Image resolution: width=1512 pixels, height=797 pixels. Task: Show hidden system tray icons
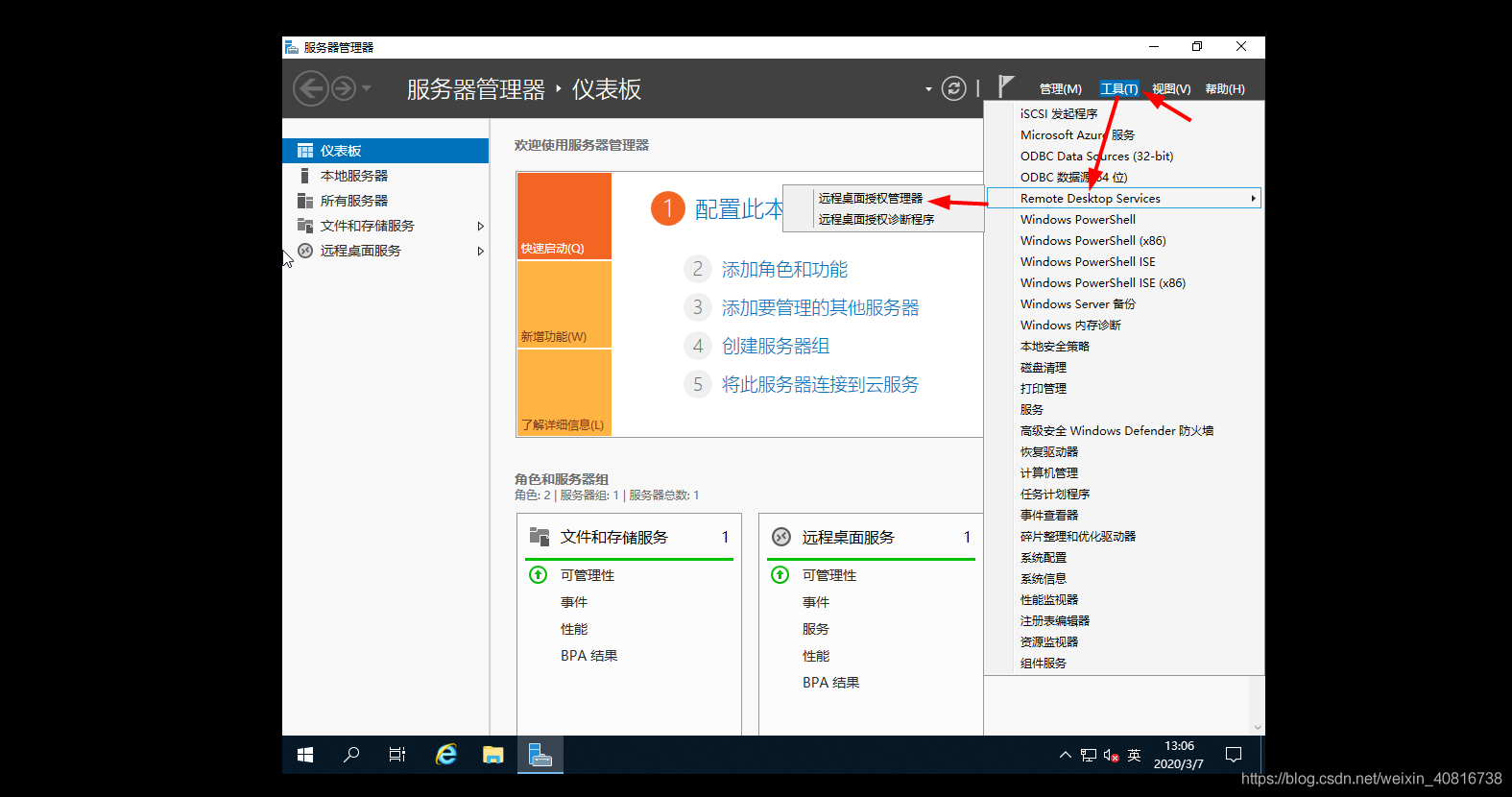[x=1065, y=755]
